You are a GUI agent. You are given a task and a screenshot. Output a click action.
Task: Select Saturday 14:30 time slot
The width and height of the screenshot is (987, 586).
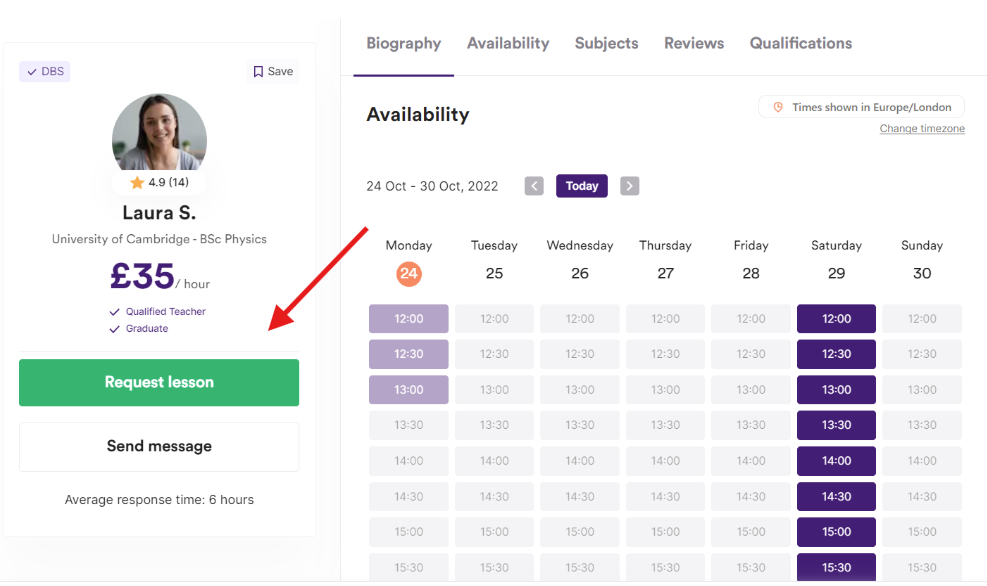(836, 497)
